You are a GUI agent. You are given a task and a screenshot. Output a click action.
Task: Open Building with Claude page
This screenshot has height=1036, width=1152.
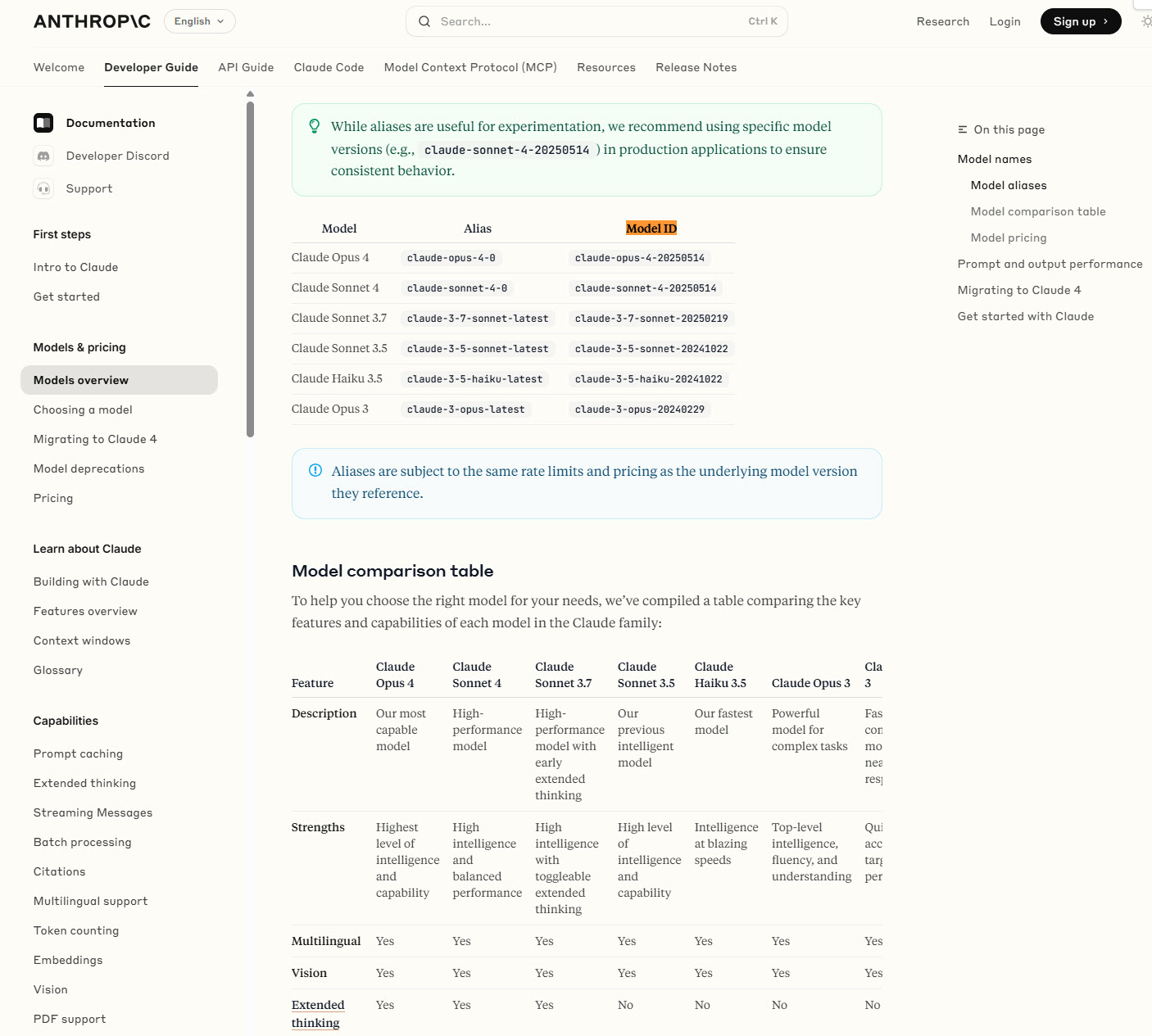[91, 581]
